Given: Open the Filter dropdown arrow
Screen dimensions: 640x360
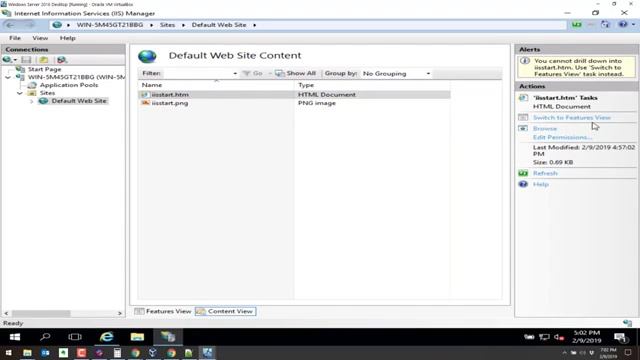Looking at the screenshot, I should [x=235, y=73].
